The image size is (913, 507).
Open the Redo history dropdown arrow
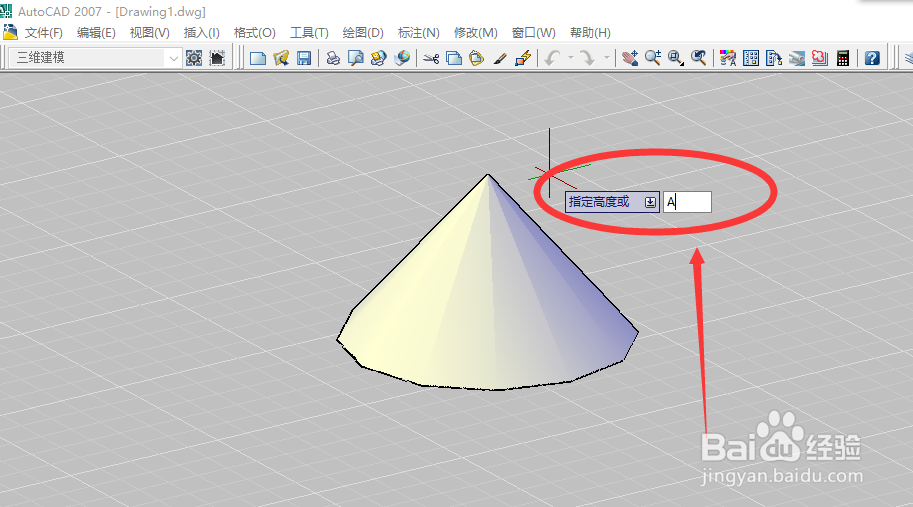607,58
